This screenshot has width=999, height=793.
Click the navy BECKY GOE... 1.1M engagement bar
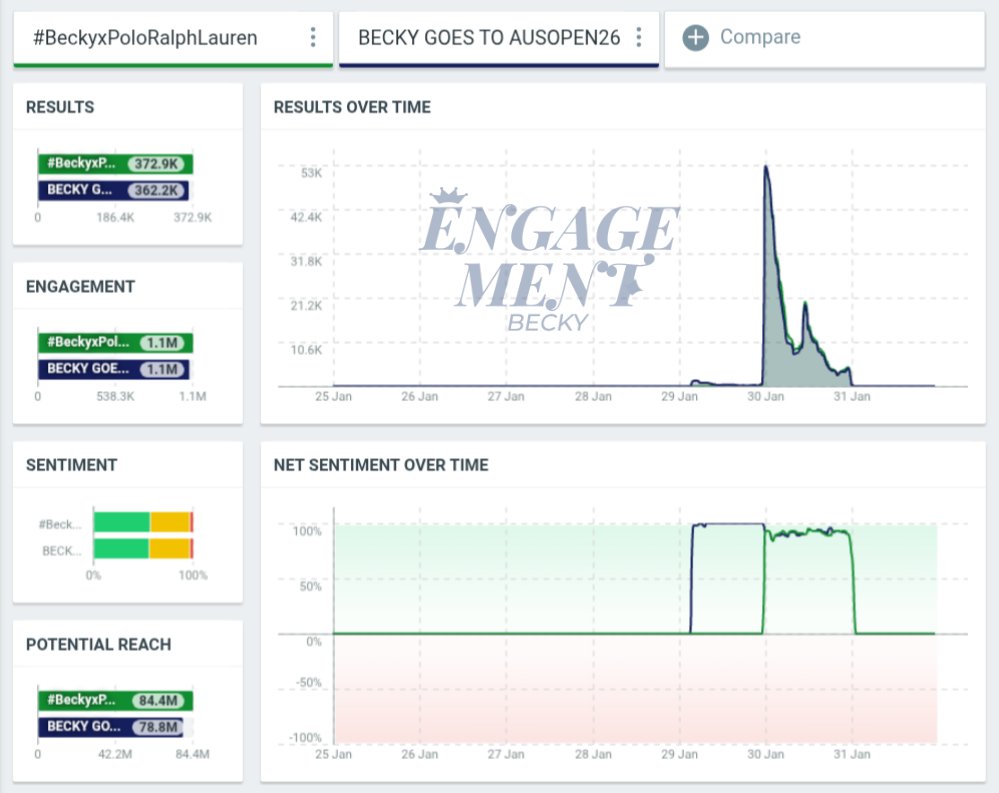click(113, 369)
